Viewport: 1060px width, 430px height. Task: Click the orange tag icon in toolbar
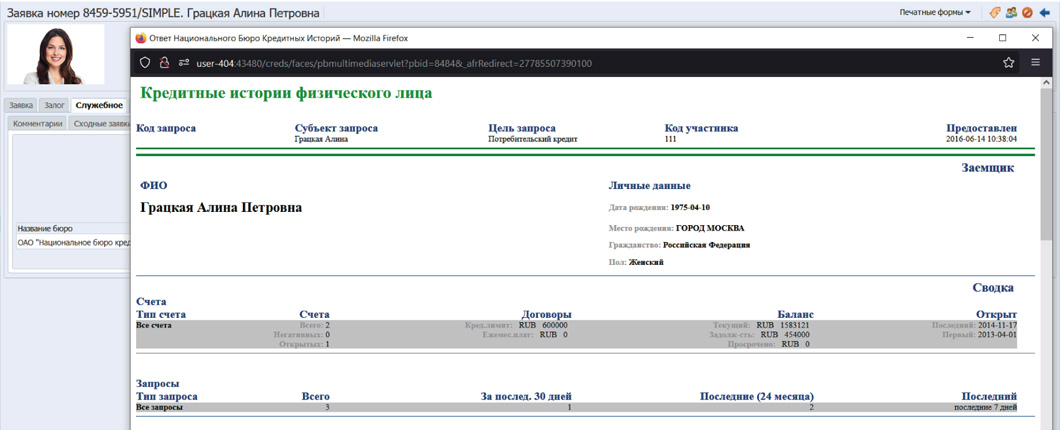(995, 13)
